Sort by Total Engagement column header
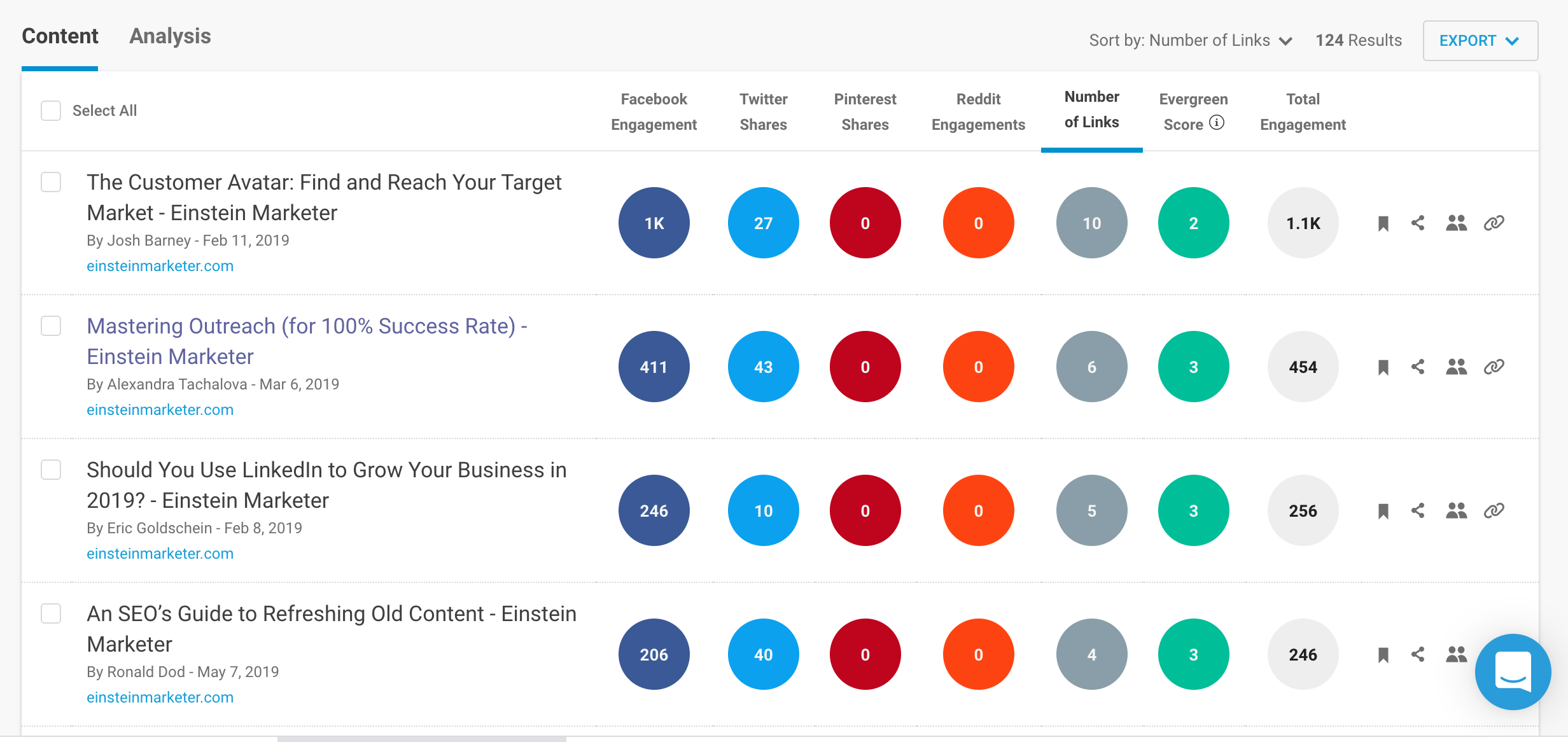The image size is (1568, 742). click(1303, 112)
